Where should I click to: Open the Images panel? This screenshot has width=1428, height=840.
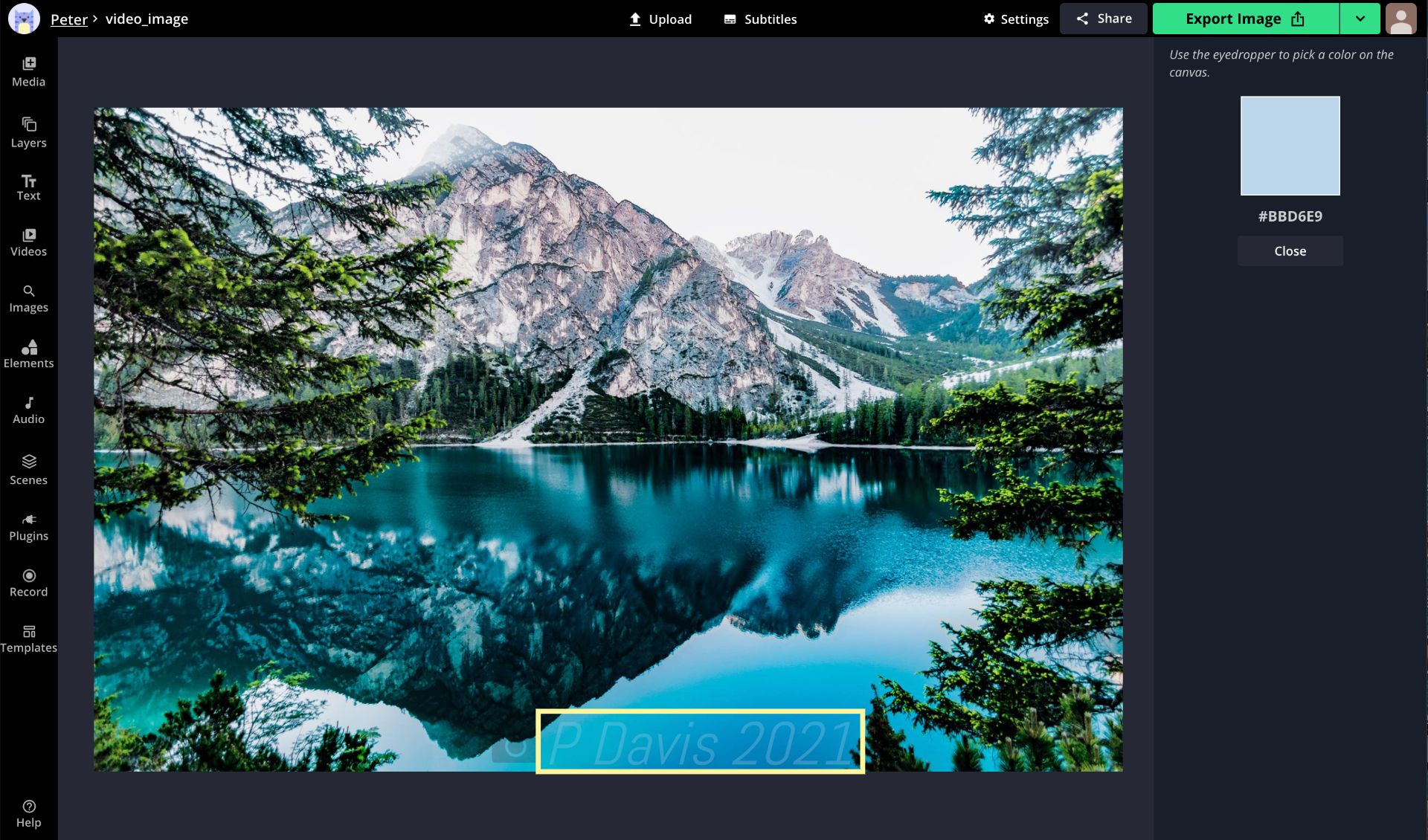pyautogui.click(x=28, y=298)
